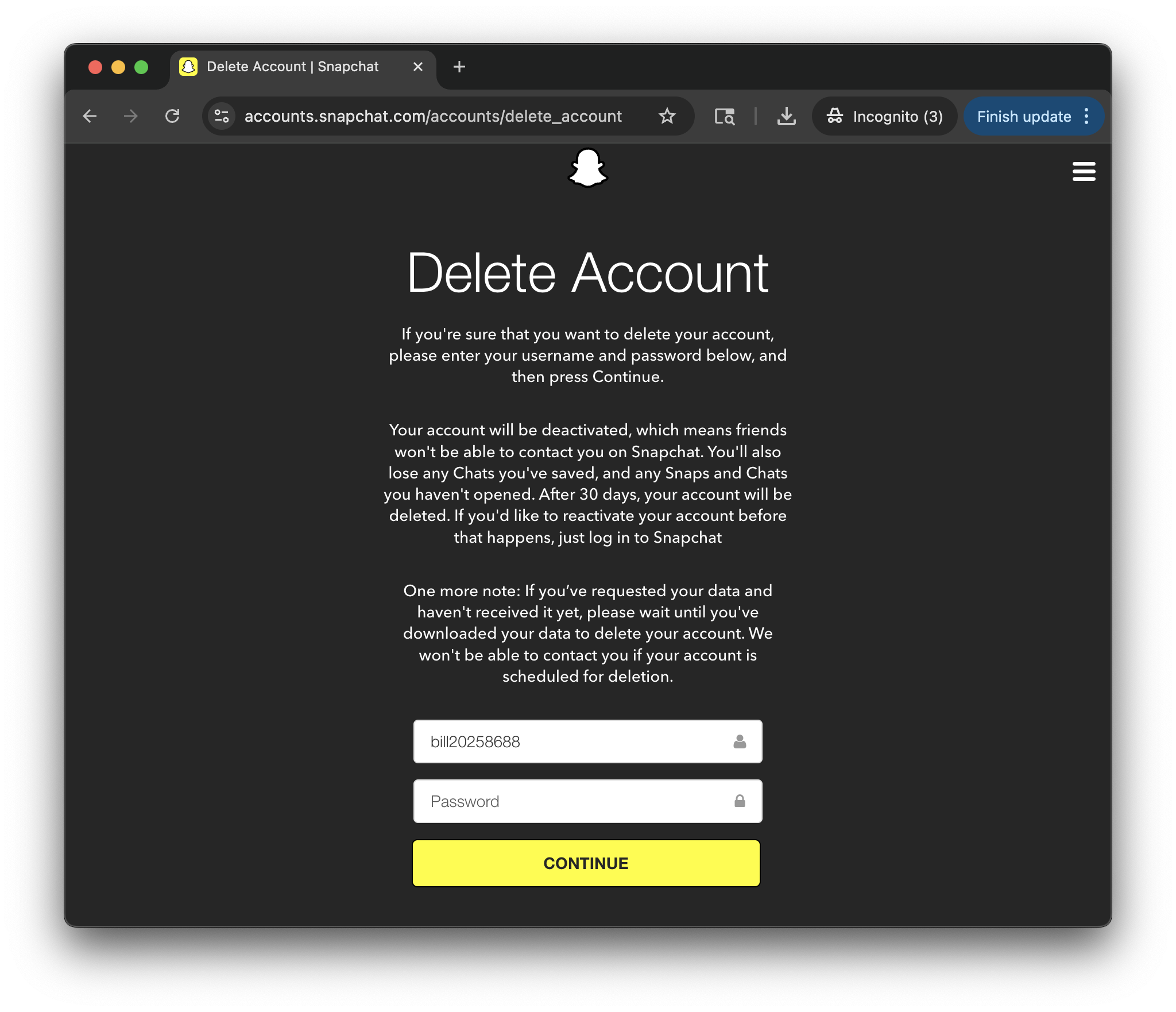Click the 'scheduled for deletion.' text
The width and height of the screenshot is (1176, 1012).
tap(587, 677)
